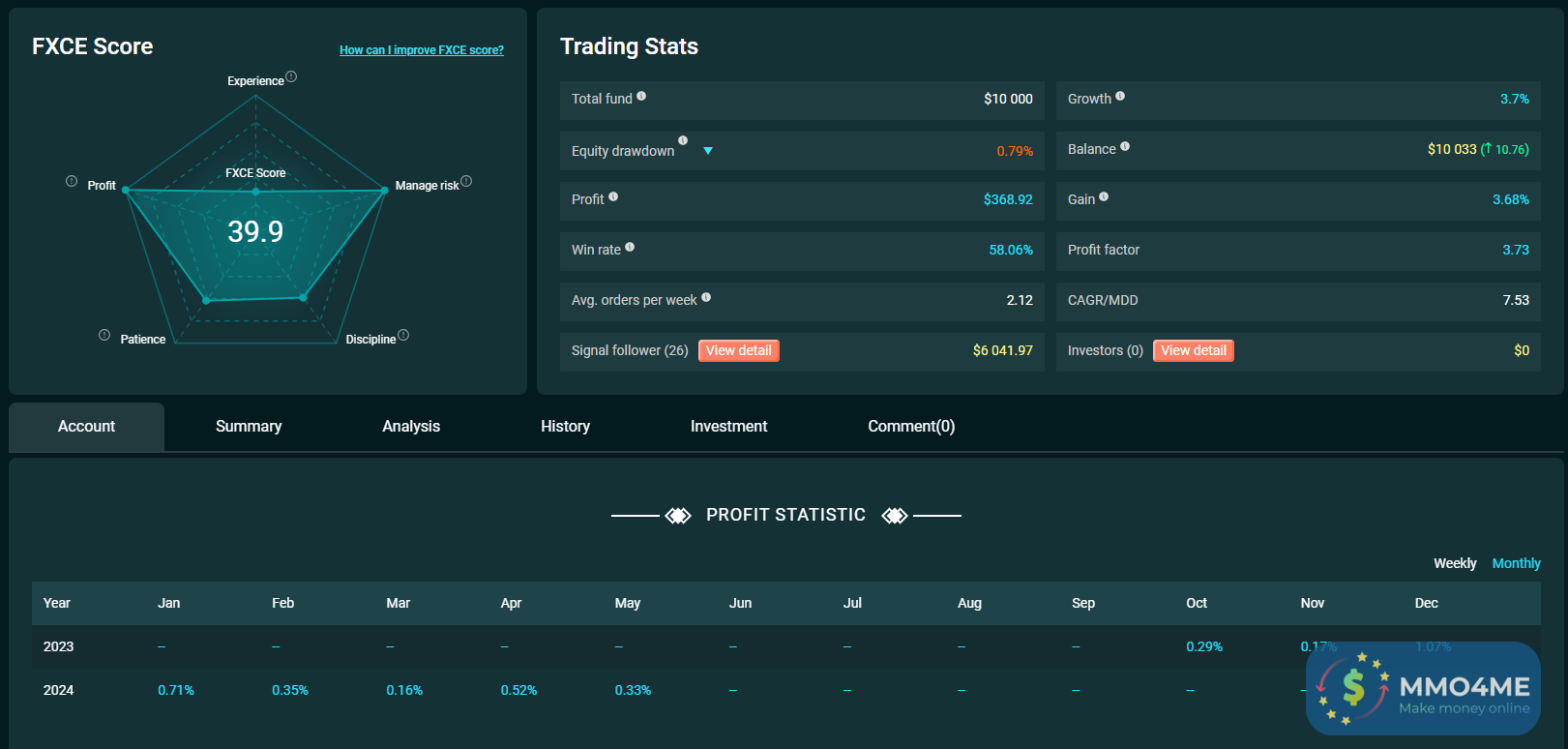The image size is (1568, 749).
Task: Click the Manage risk info icon
Action: coord(466,181)
